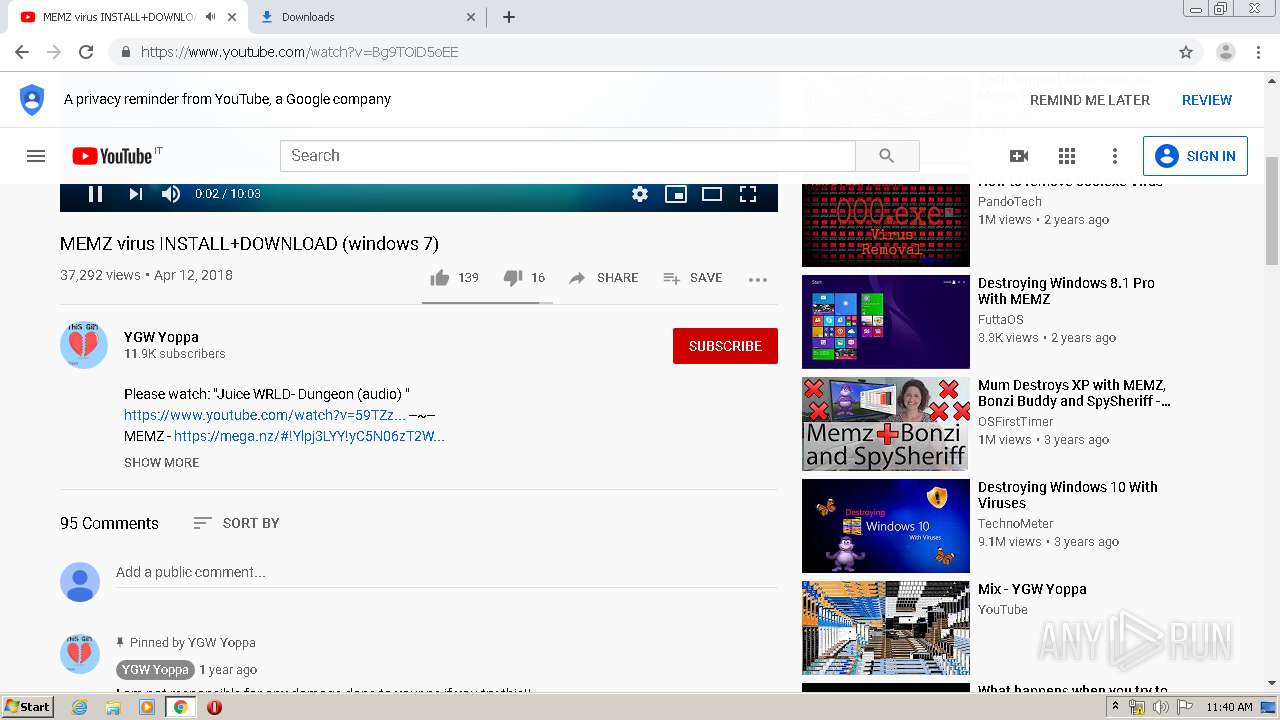The width and height of the screenshot is (1280, 720).
Task: Open the SORT BY comments dropdown
Action: (236, 523)
